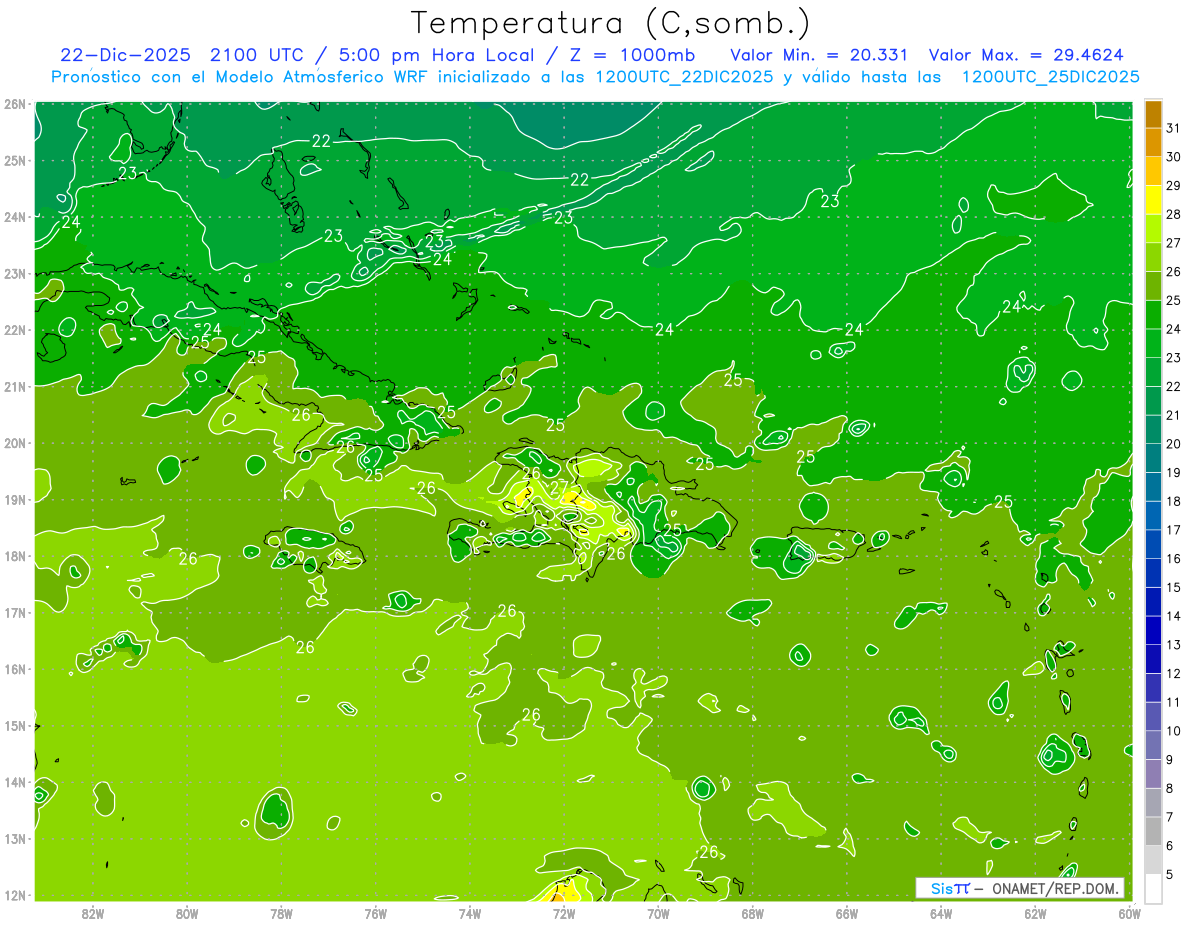Screen dimensions: 1200x927
Task: Click the "13N" latitude axis label
Action: [x=15, y=838]
